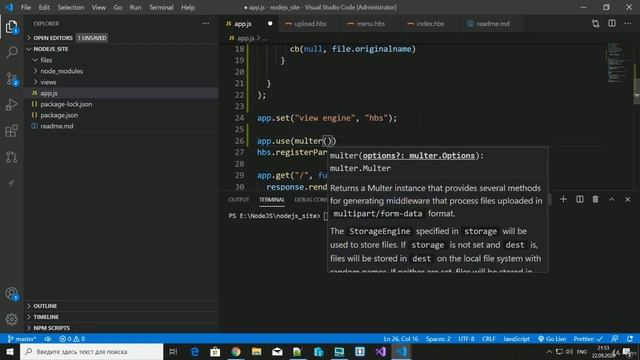Viewport: 640px width, 360px height.
Task: Click the Prettier status item
Action: pos(588,339)
